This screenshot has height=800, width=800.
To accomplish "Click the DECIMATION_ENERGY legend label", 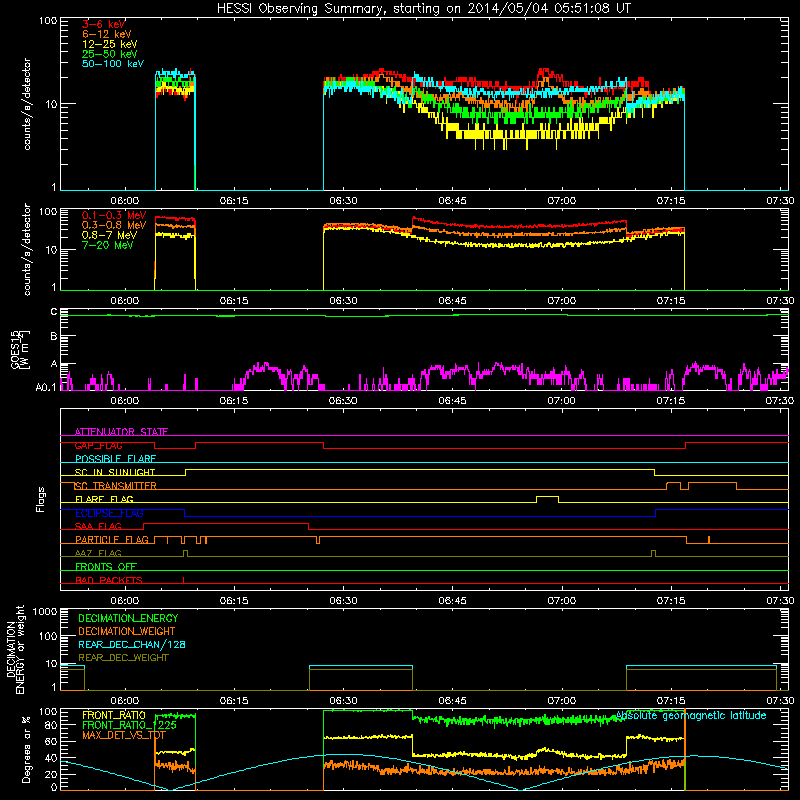I will tap(128, 618).
